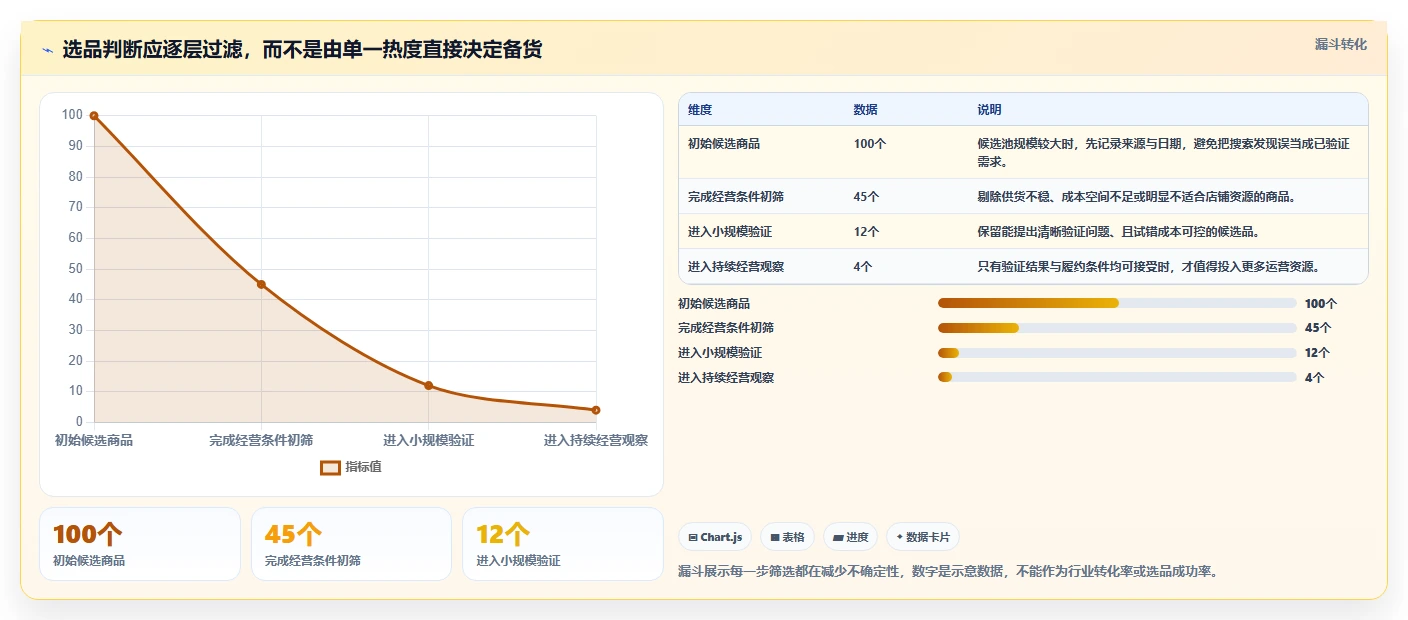
Task: Click the 进入持续经营观察 progress bar
Action: 1117,377
